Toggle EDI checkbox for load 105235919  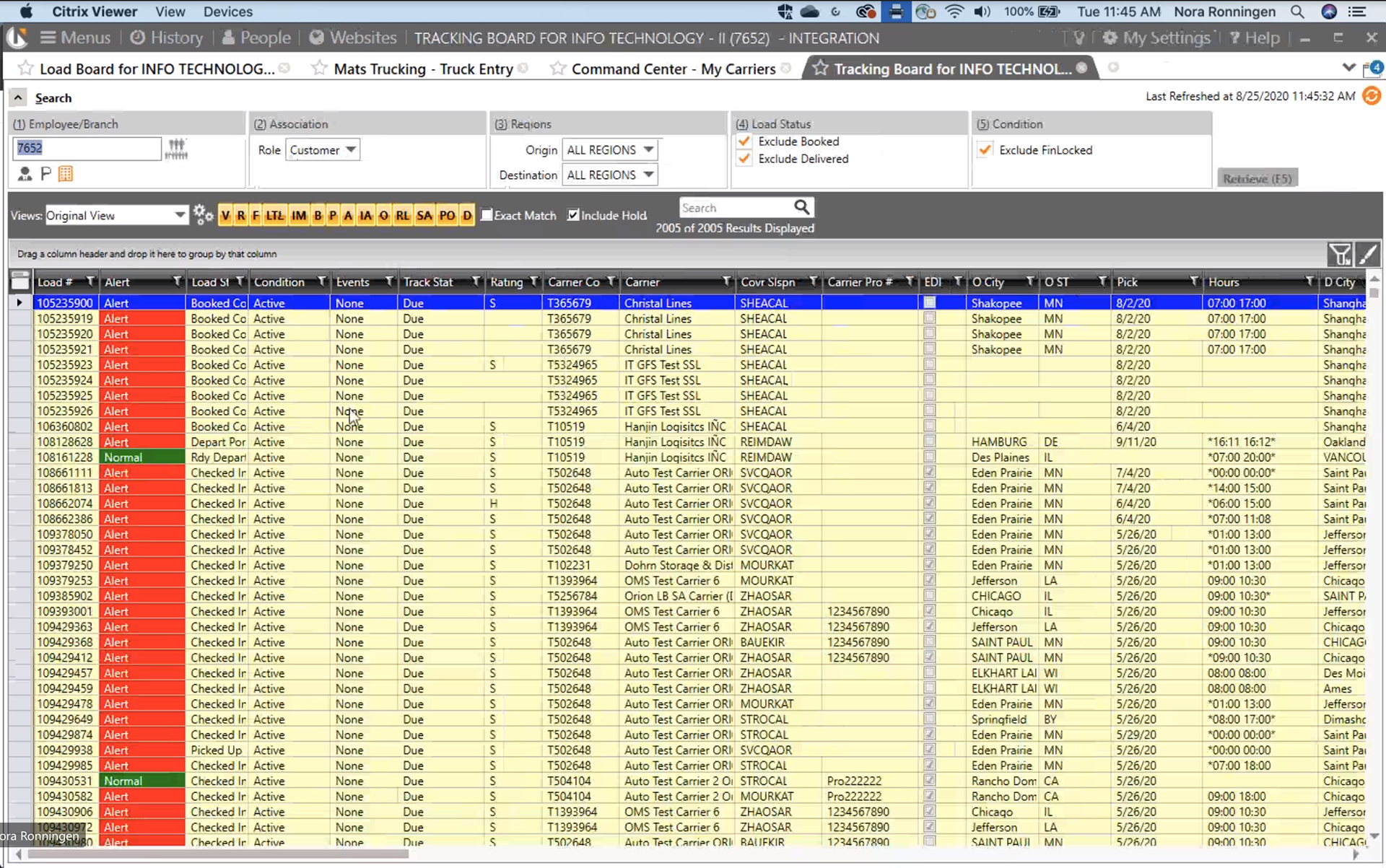[x=930, y=318]
